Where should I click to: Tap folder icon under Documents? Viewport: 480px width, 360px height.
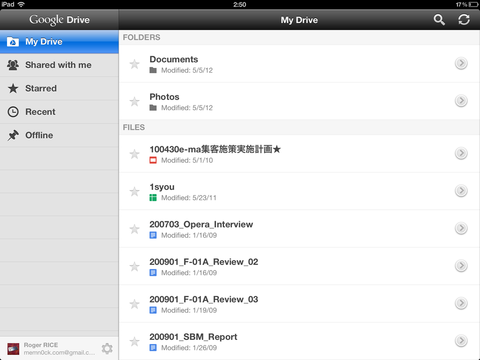pyautogui.click(x=153, y=70)
